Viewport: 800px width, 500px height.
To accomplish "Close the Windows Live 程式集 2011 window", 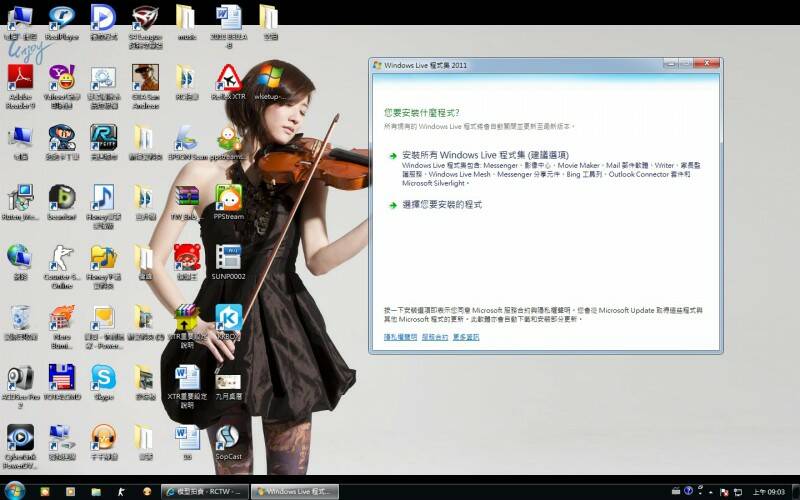I will (707, 63).
